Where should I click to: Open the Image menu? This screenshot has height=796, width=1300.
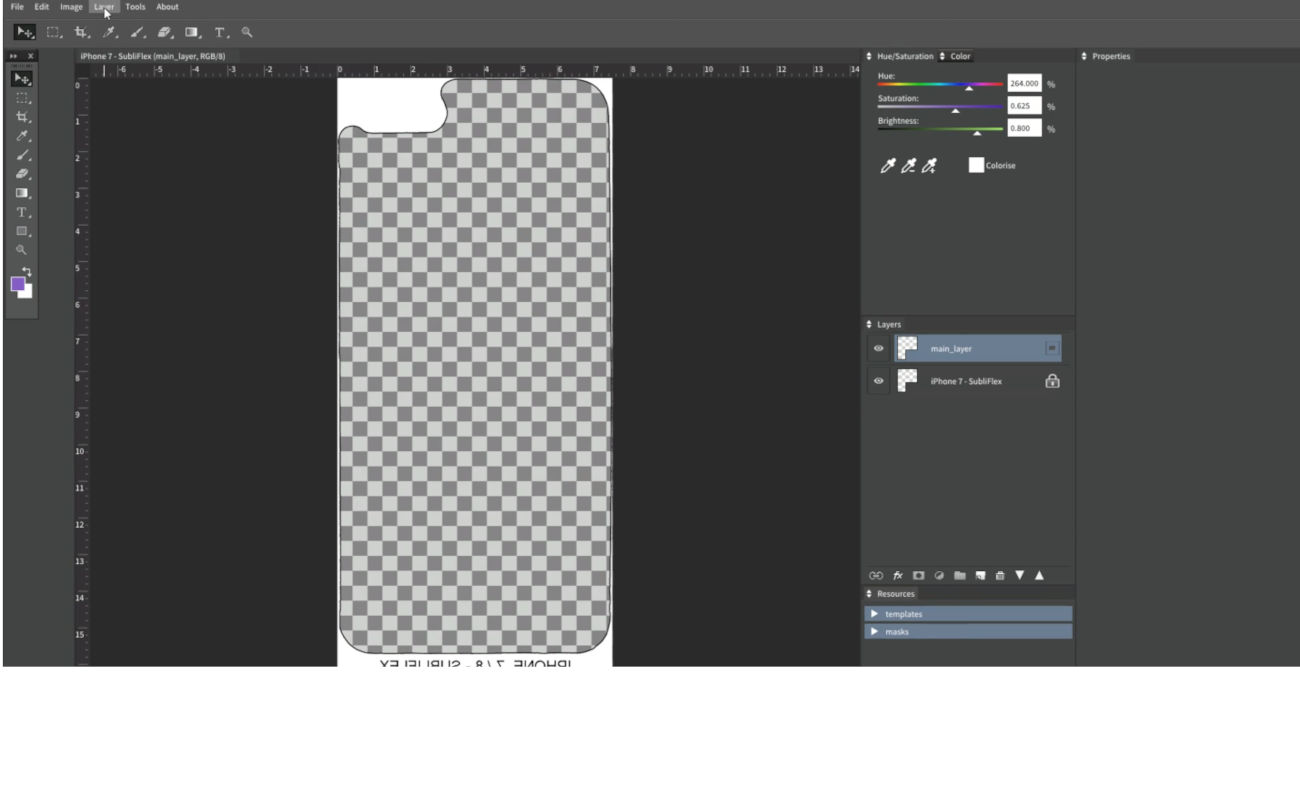[x=71, y=7]
